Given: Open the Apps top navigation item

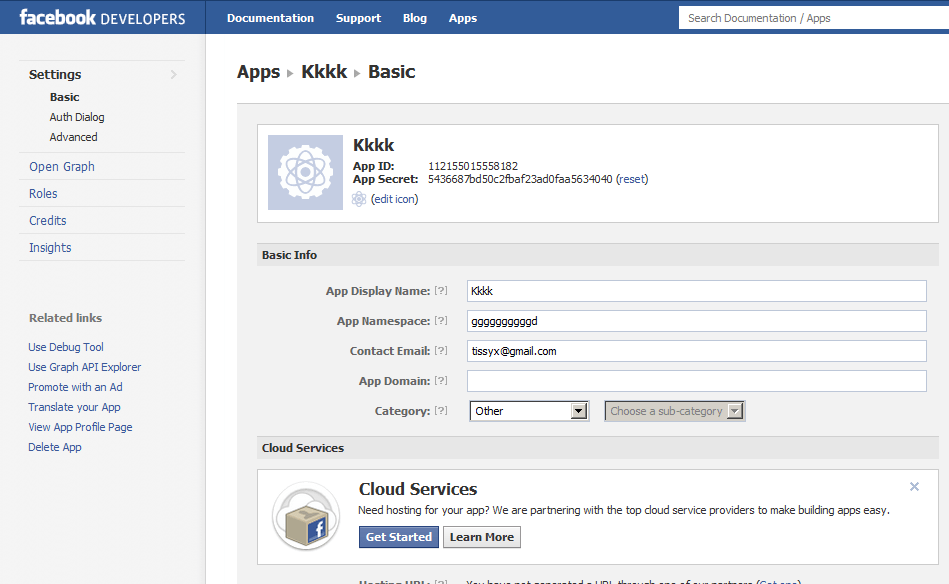Looking at the screenshot, I should pos(462,18).
